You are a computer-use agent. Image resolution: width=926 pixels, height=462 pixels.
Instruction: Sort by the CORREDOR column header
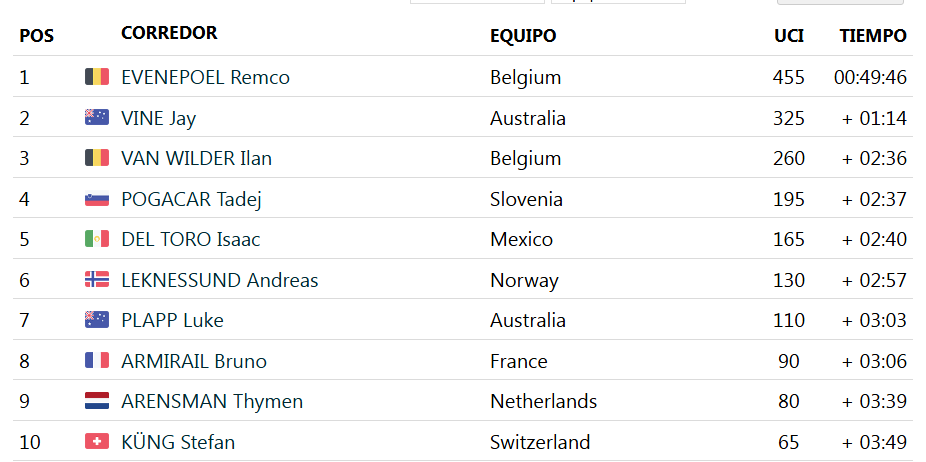click(169, 32)
